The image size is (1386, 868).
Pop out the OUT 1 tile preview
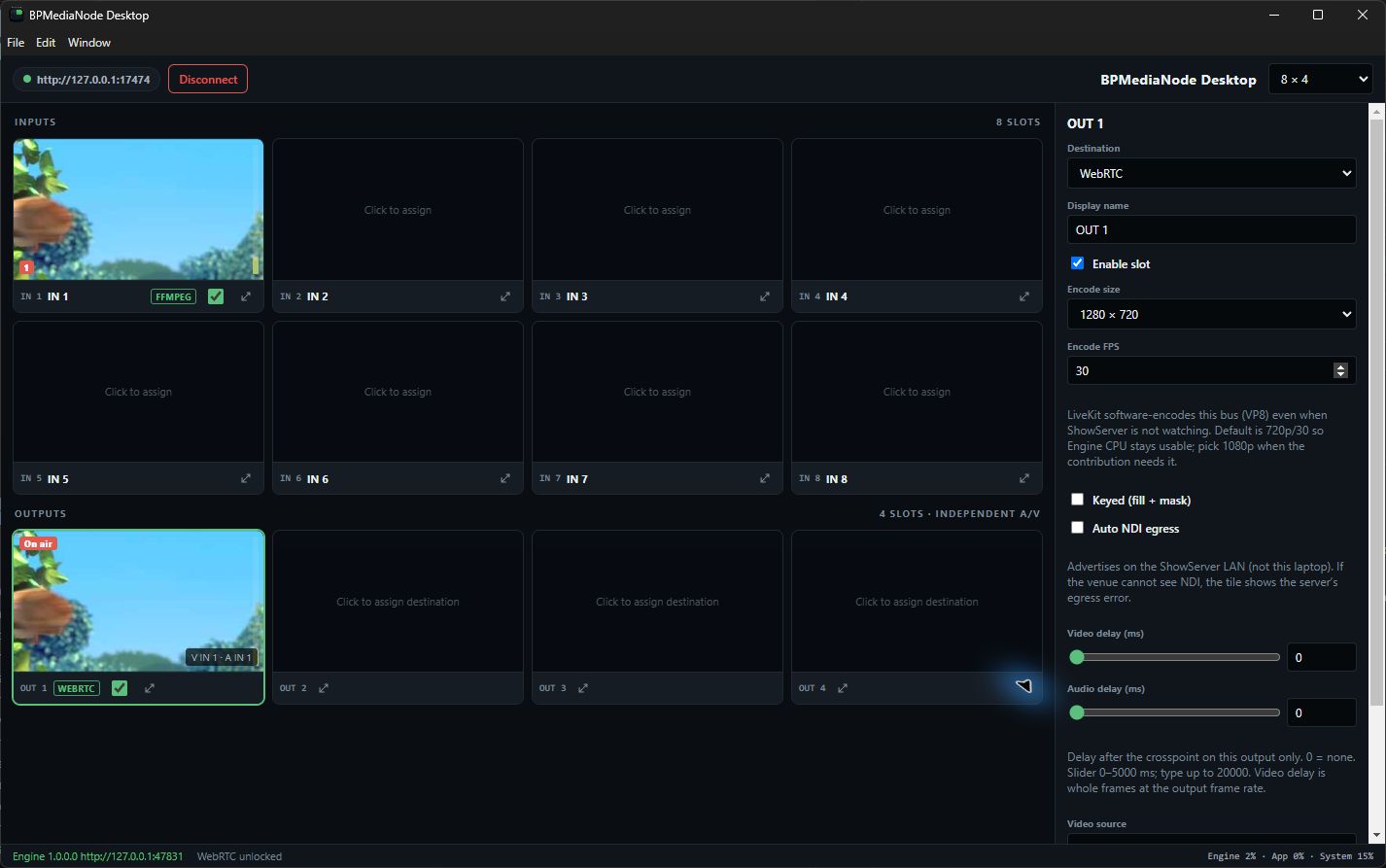click(x=150, y=688)
